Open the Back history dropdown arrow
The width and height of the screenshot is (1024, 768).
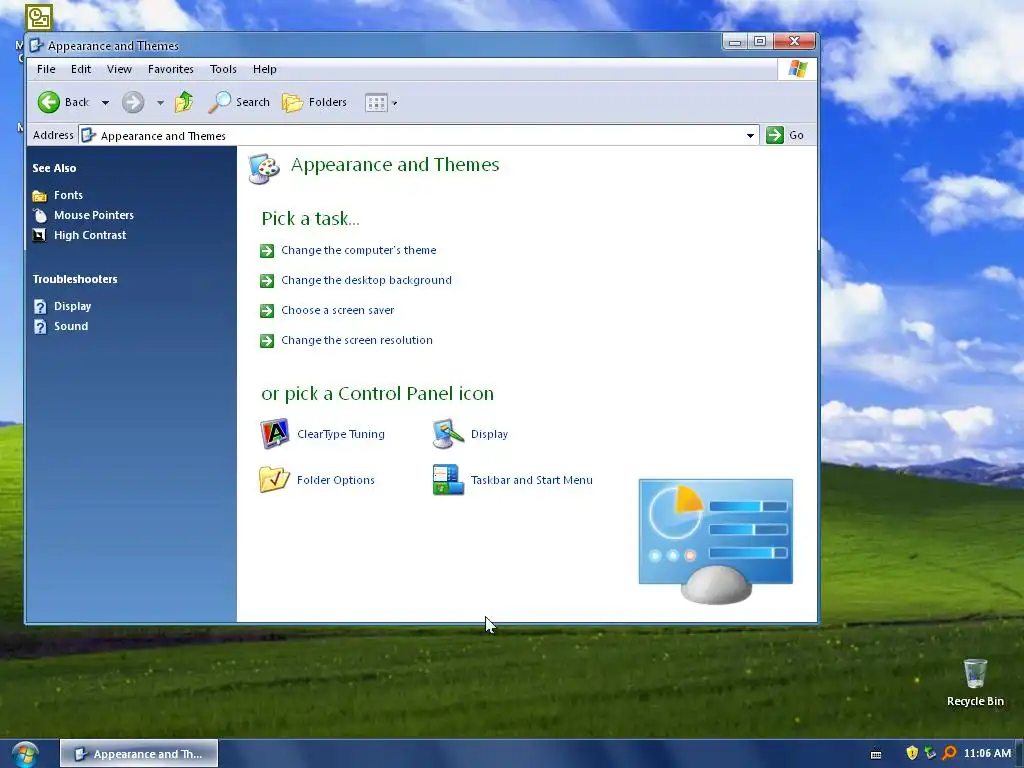105,103
